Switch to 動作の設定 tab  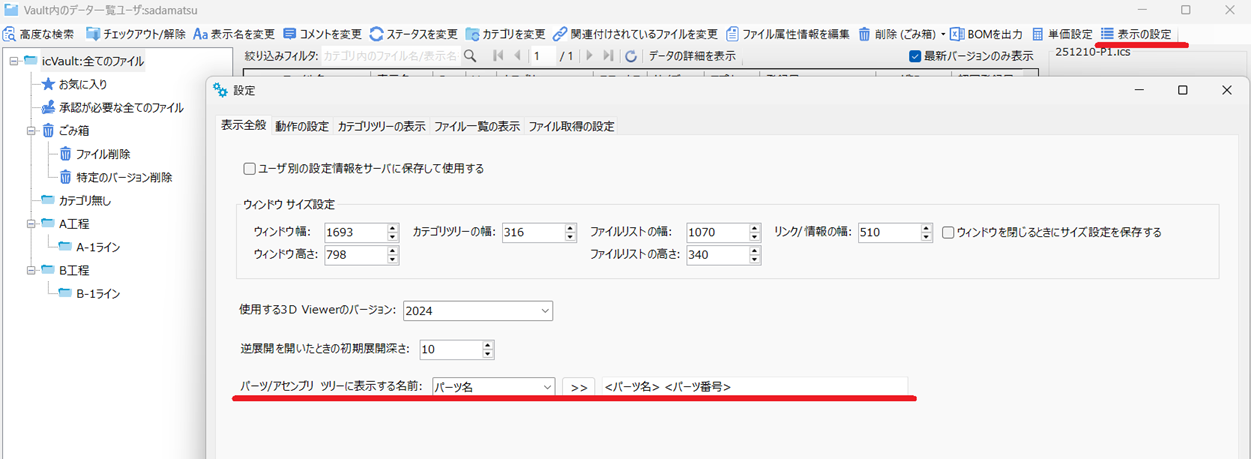point(302,127)
